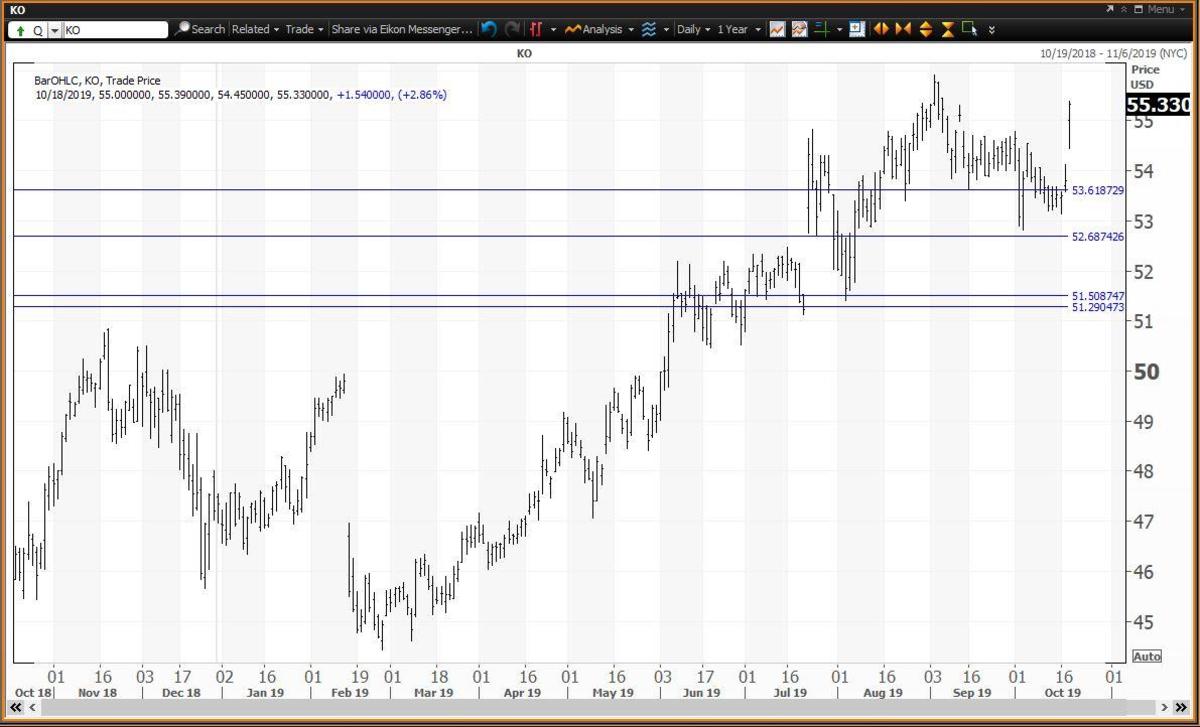1200x727 pixels.
Task: Toggle the green crosshair cursor tool
Action: point(820,29)
